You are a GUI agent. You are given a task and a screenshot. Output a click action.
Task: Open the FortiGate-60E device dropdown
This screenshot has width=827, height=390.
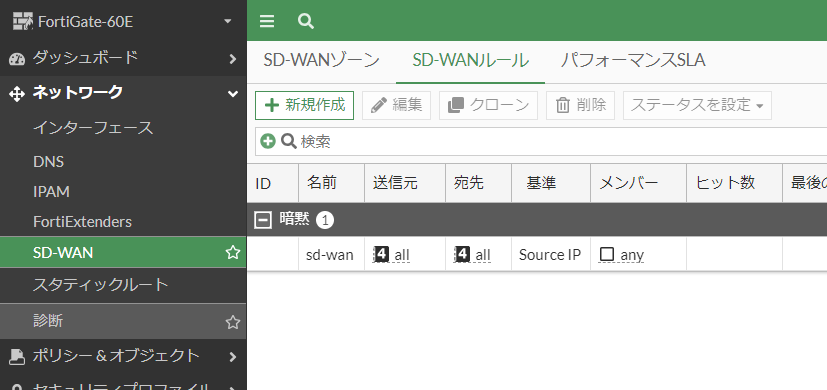pyautogui.click(x=228, y=22)
